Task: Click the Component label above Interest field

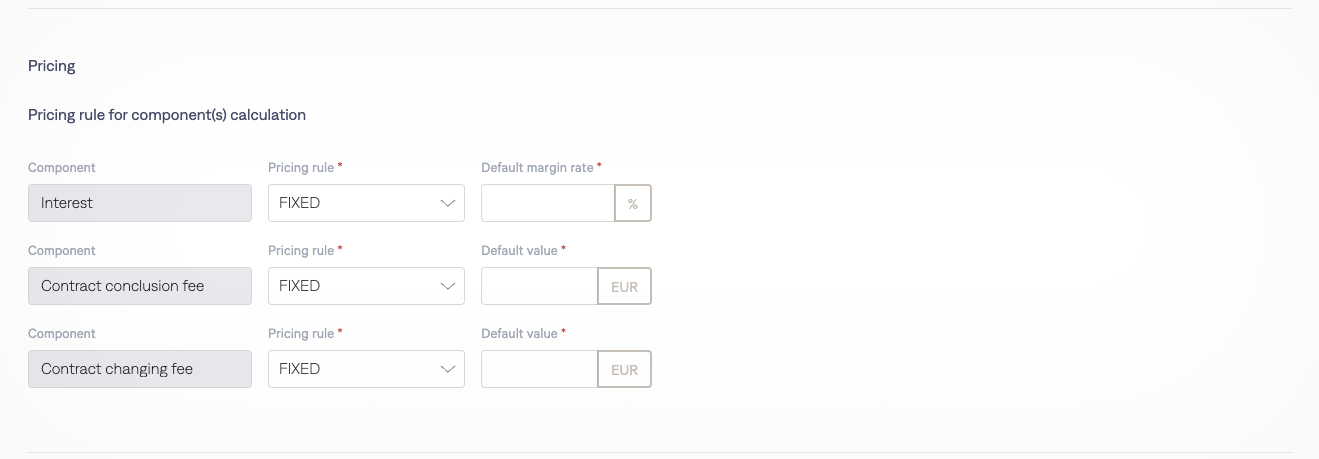Action: pos(62,168)
